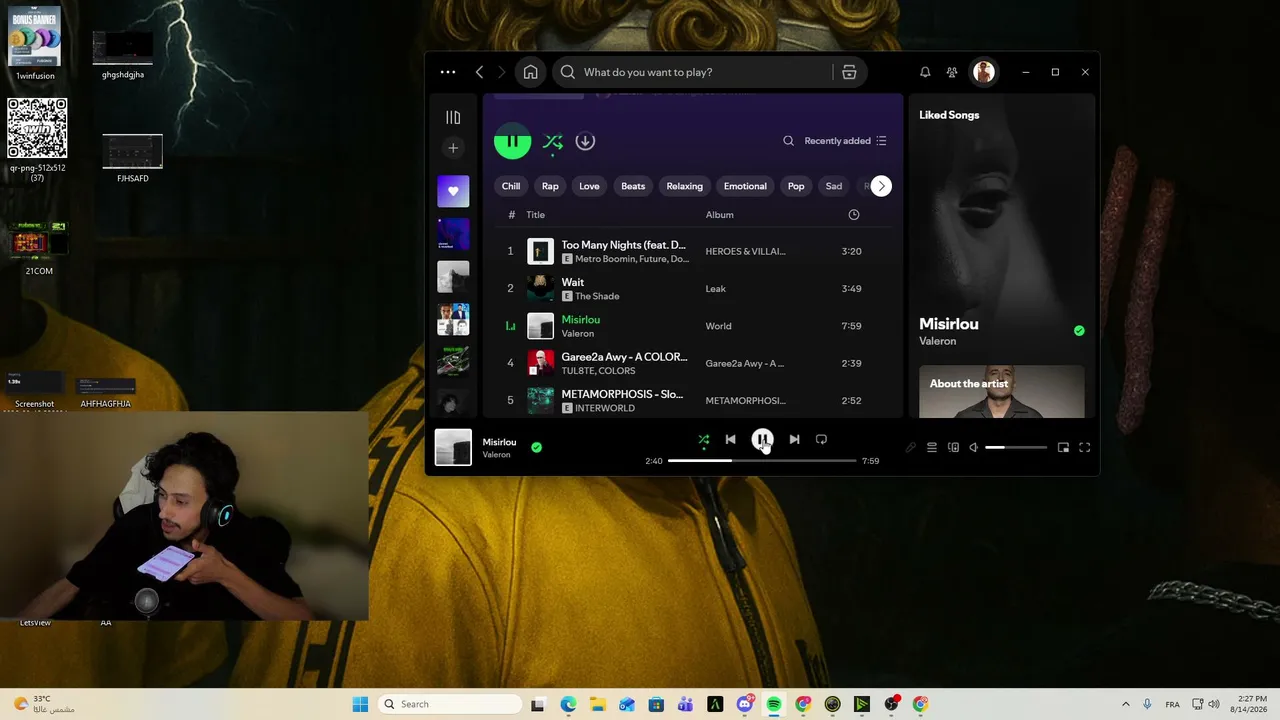Play the track titled 'Wait'
Screen dimensions: 1280x720
click(x=573, y=282)
